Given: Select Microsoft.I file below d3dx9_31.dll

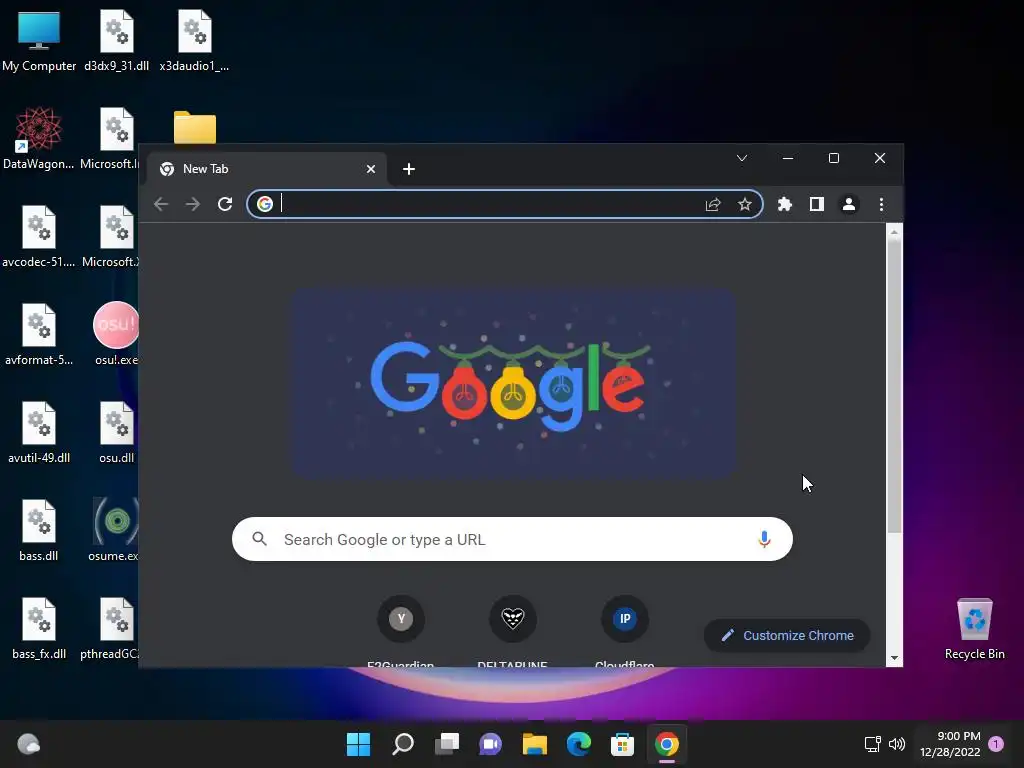Looking at the screenshot, I should point(110,139).
